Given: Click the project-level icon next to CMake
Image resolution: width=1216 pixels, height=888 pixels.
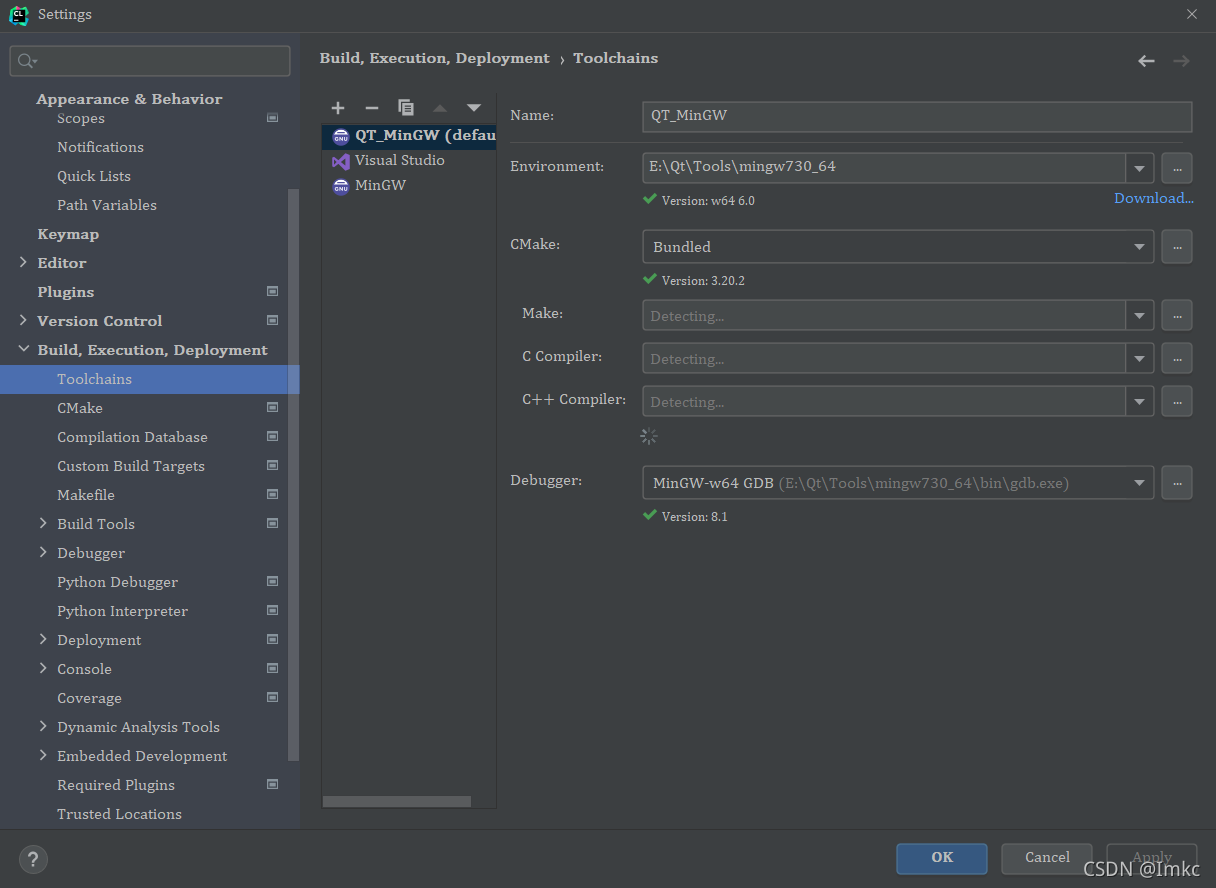Looking at the screenshot, I should (272, 408).
